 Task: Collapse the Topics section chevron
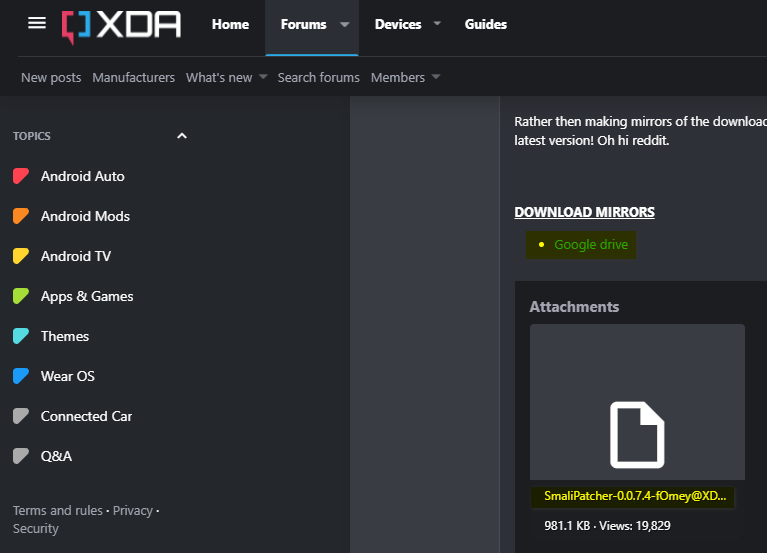[182, 136]
